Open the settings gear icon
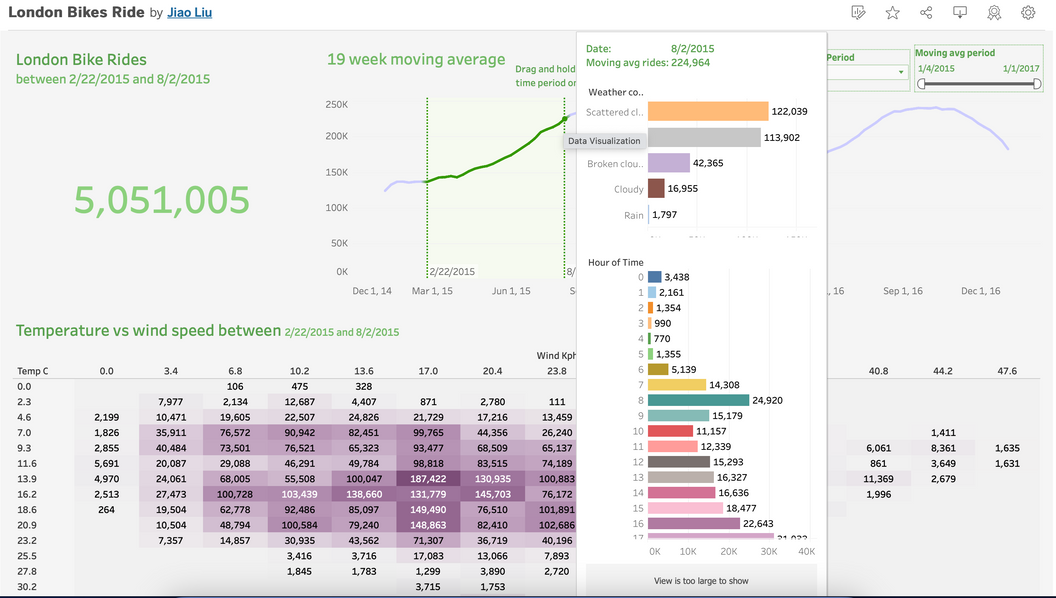 point(1028,12)
